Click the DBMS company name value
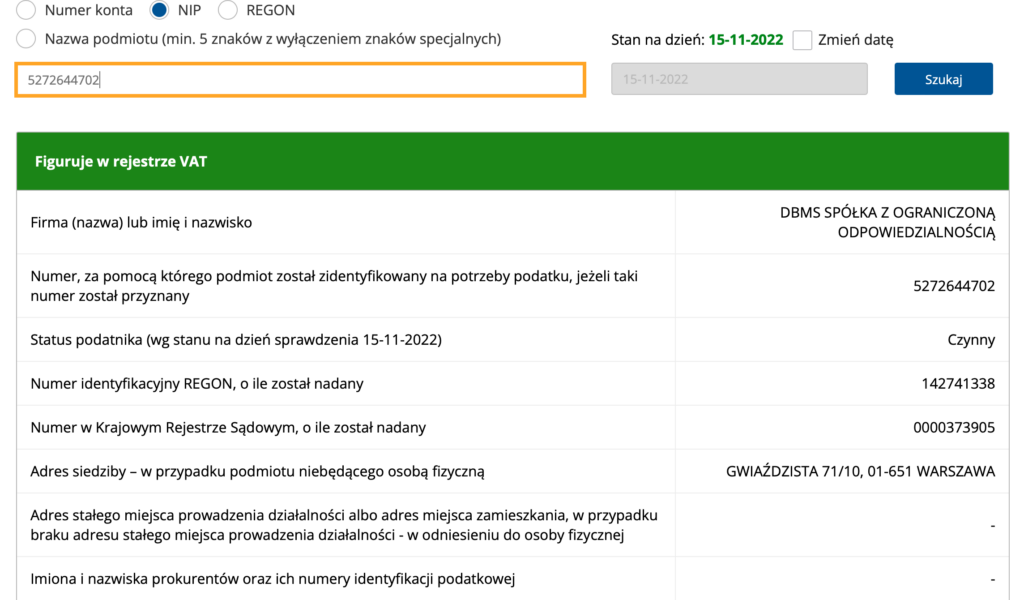 (x=887, y=222)
